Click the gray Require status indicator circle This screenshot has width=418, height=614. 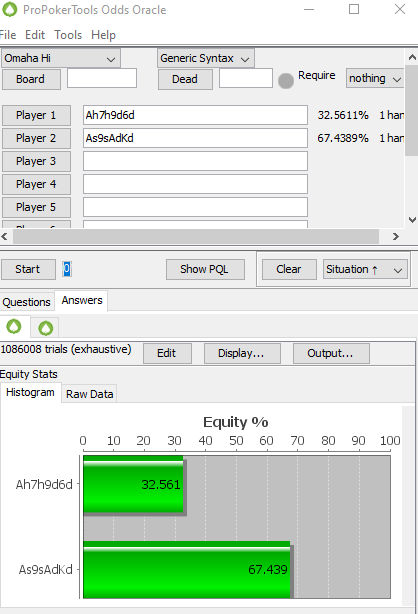coord(286,81)
